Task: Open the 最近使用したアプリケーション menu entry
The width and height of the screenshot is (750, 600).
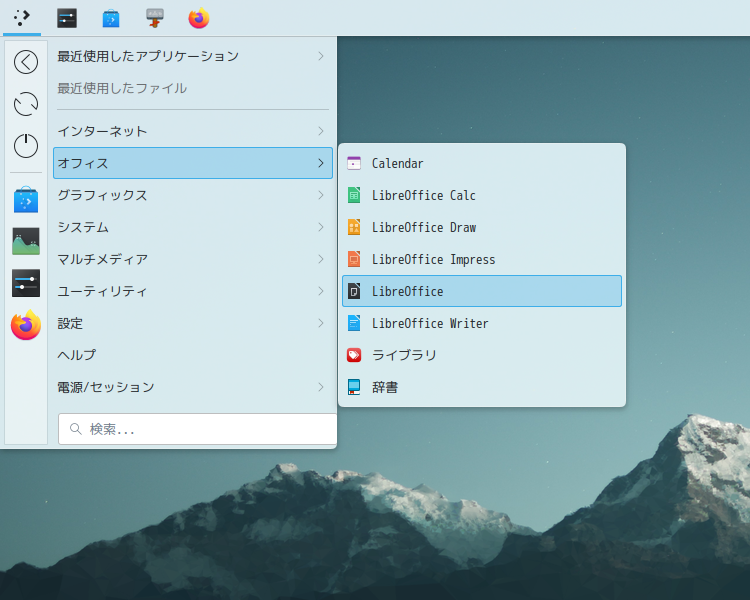Action: click(x=193, y=56)
